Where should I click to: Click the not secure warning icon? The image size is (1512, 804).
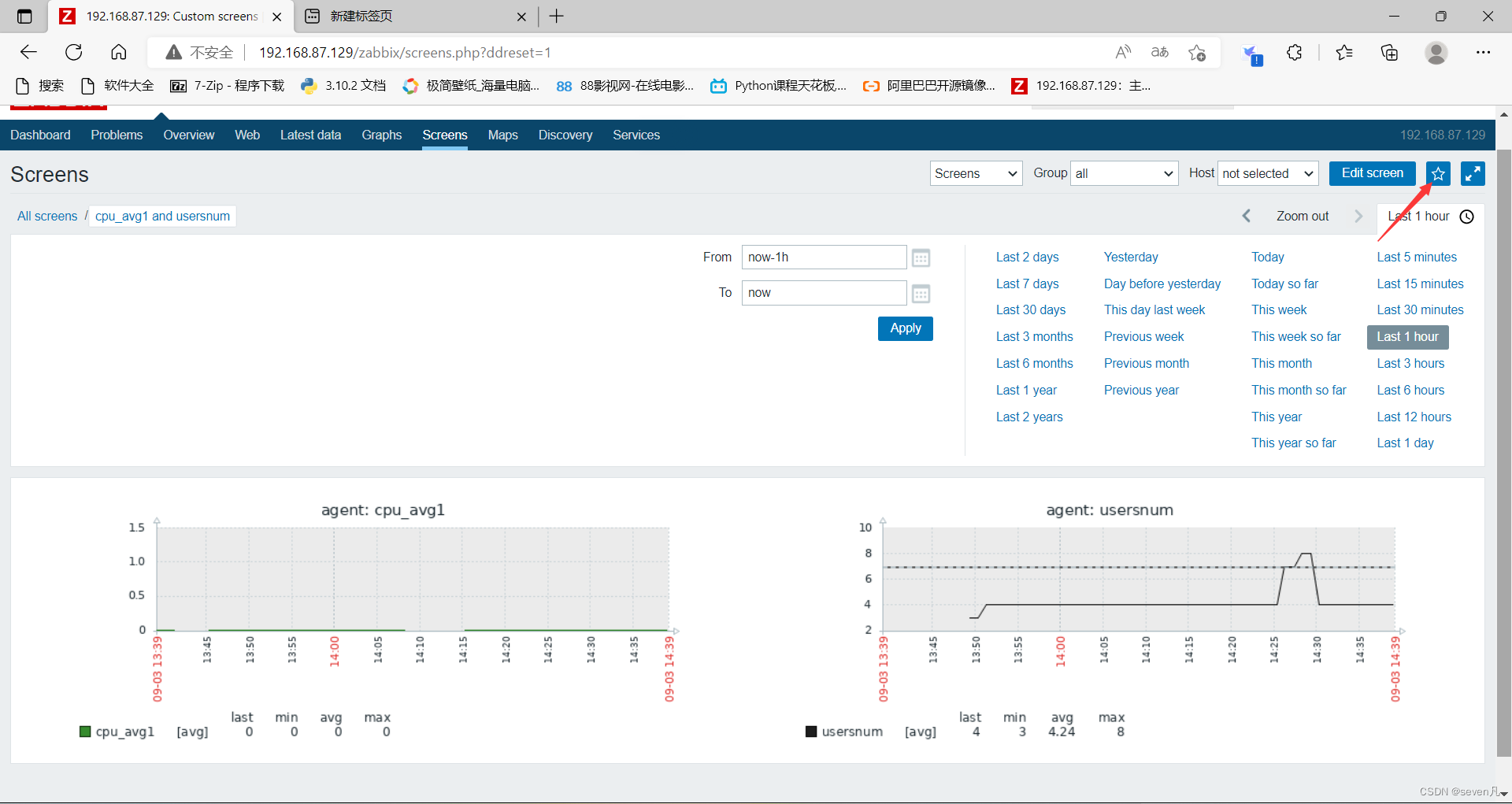pyautogui.click(x=174, y=53)
